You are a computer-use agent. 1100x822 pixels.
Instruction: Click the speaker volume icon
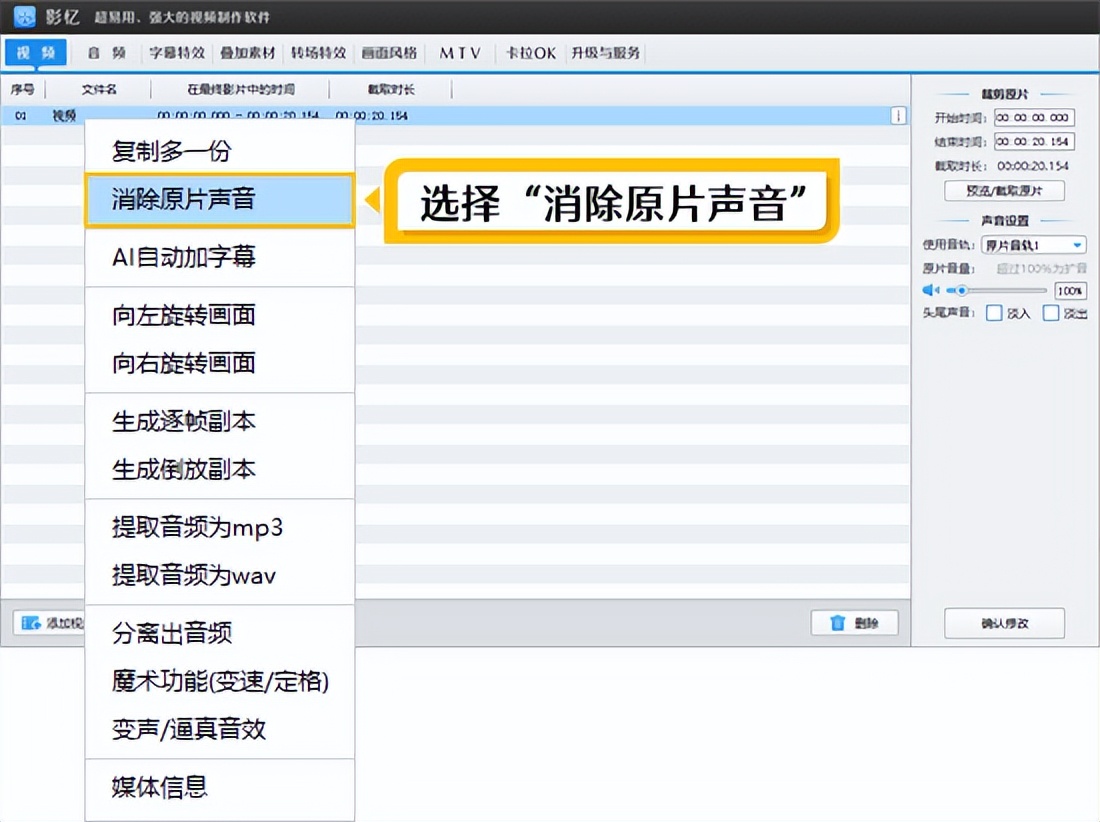click(x=931, y=290)
